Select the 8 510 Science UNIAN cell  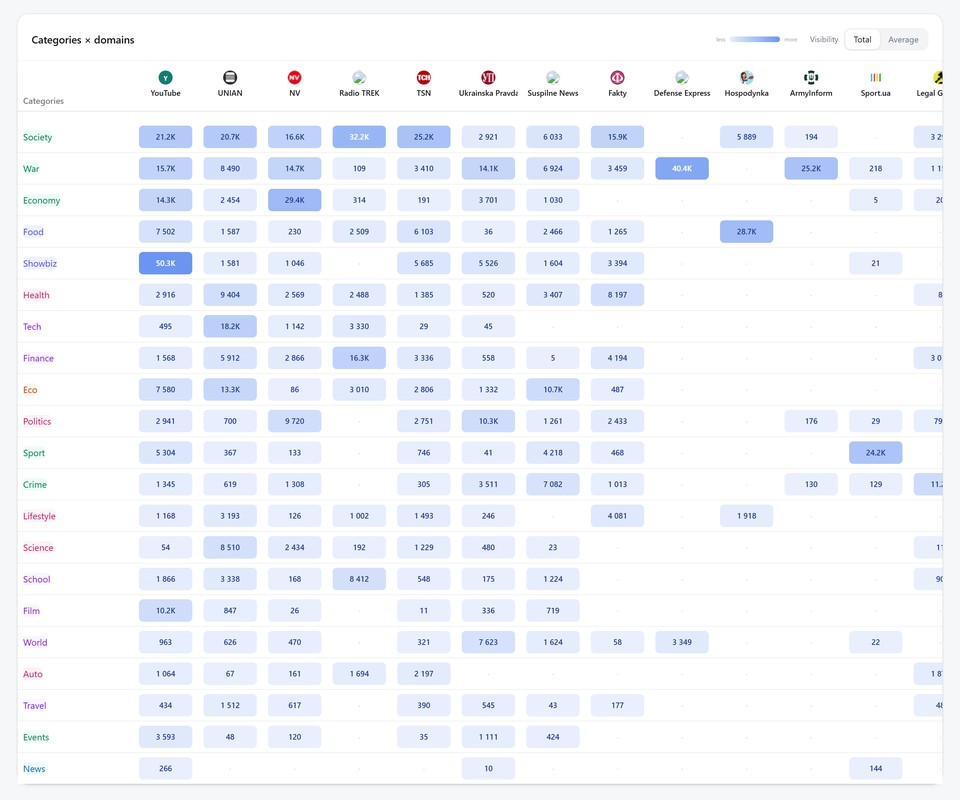click(x=230, y=548)
